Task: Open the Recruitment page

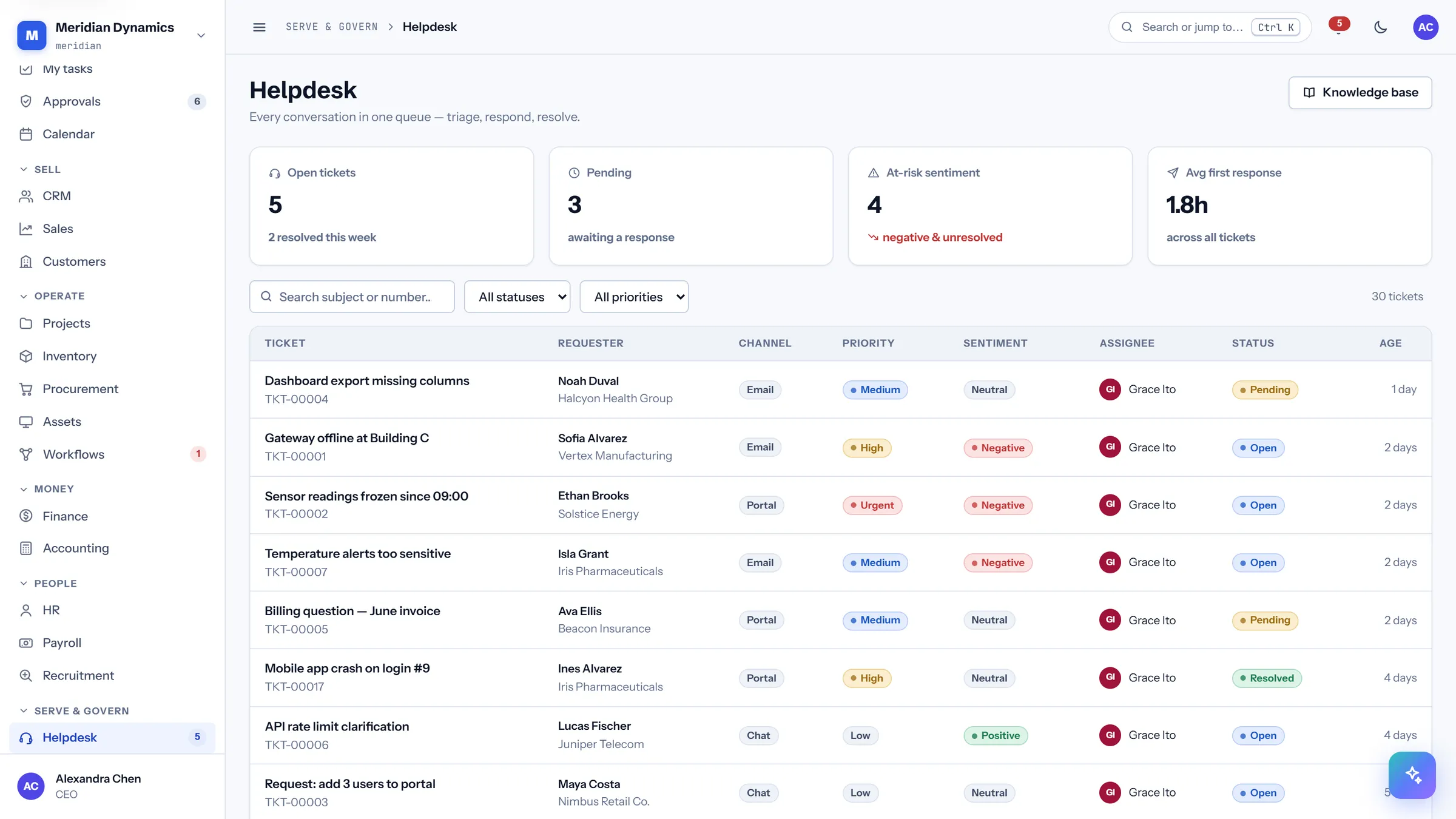Action: (112, 676)
